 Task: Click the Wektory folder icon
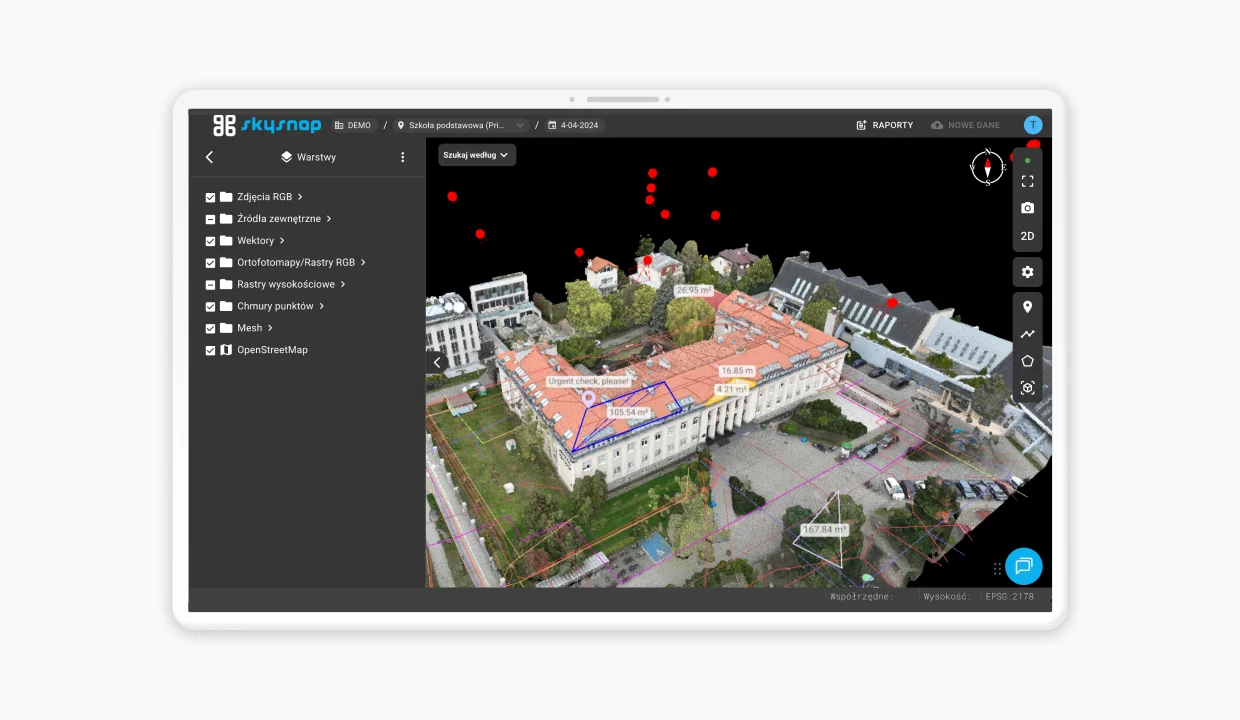coord(226,241)
